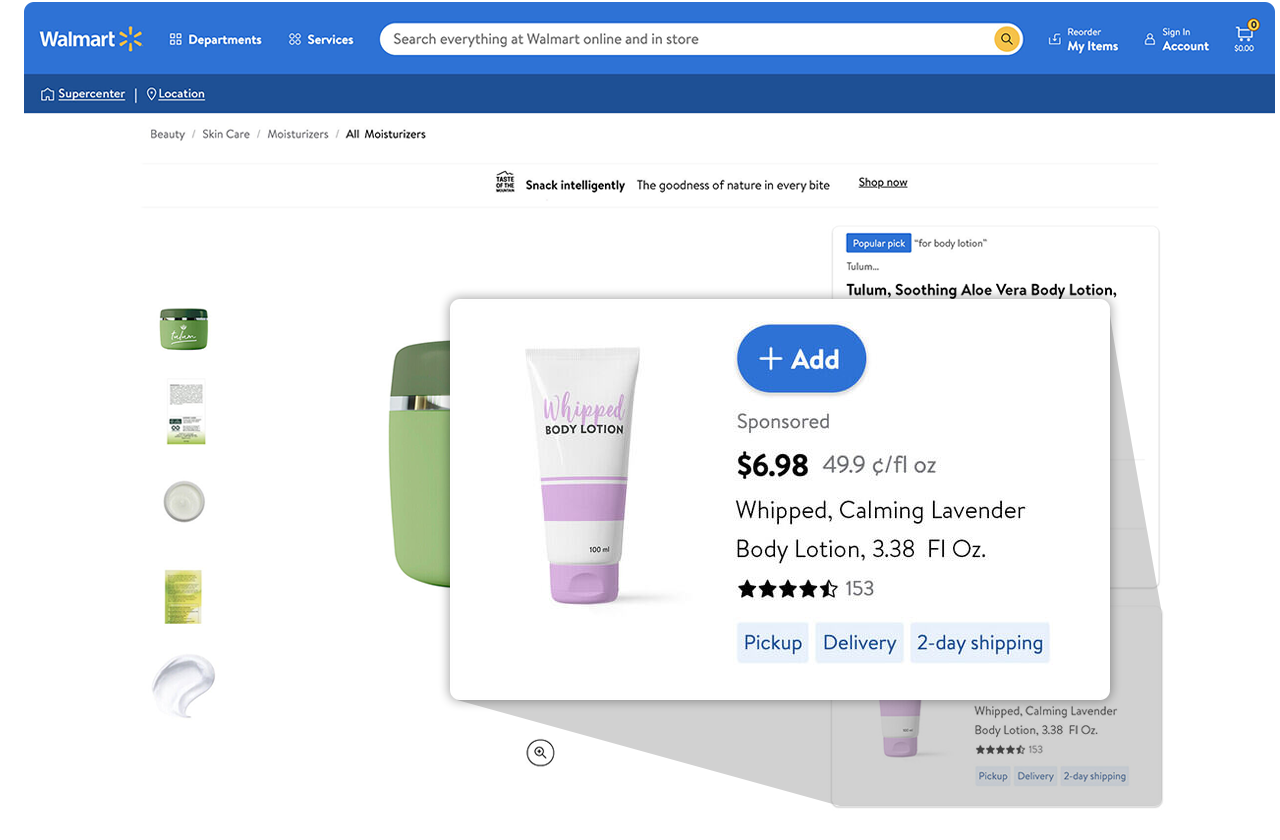This screenshot has height=840, width=1280.
Task: Click the Shop now ad link
Action: (x=883, y=182)
